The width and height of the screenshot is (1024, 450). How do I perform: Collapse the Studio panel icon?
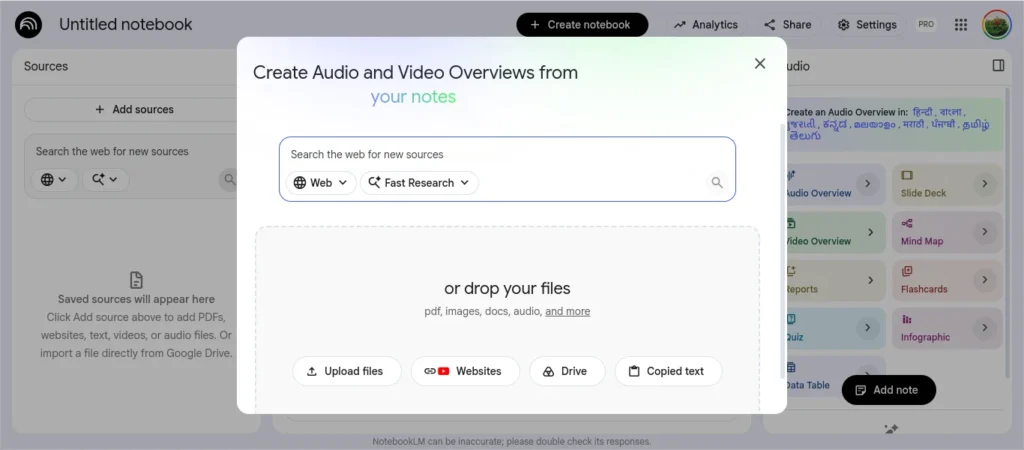998,65
